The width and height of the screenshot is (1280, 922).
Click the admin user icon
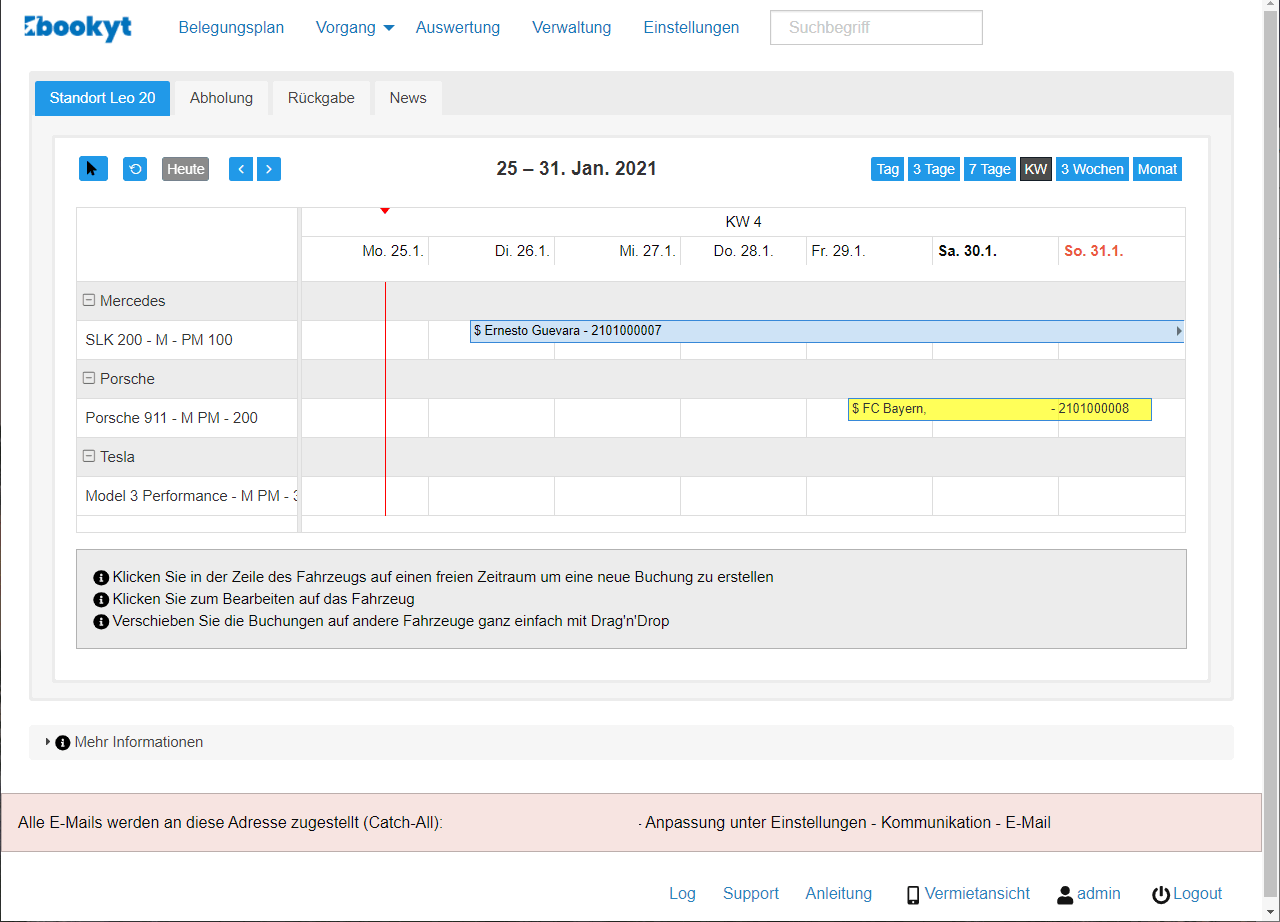coord(1063,893)
